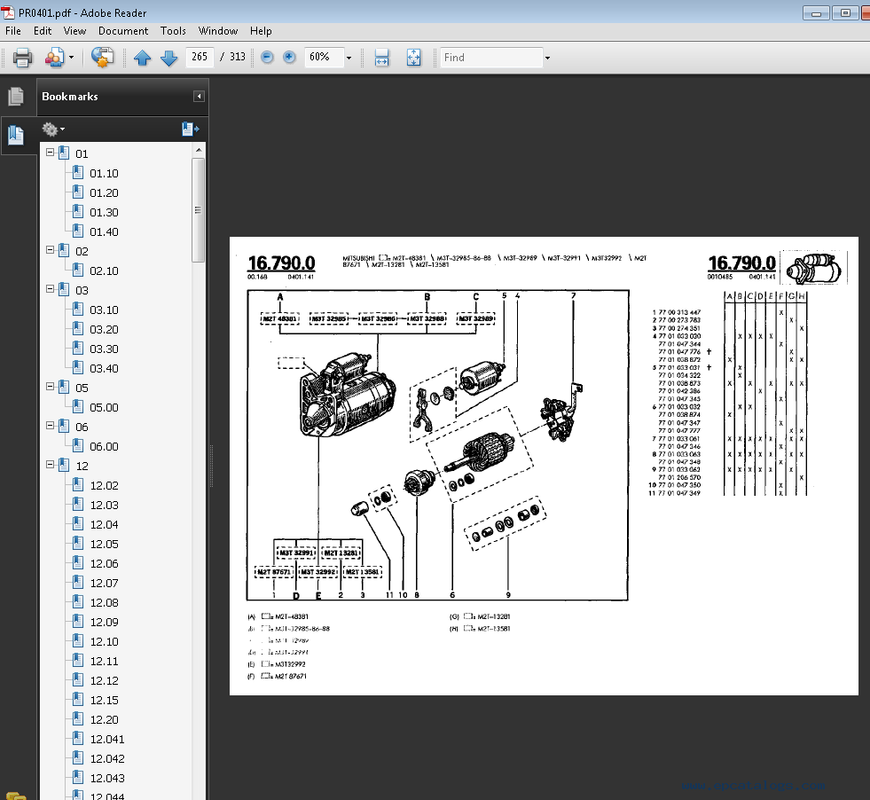This screenshot has height=800, width=870.
Task: Open the Bookmarks options gear menu
Action: pyautogui.click(x=53, y=129)
